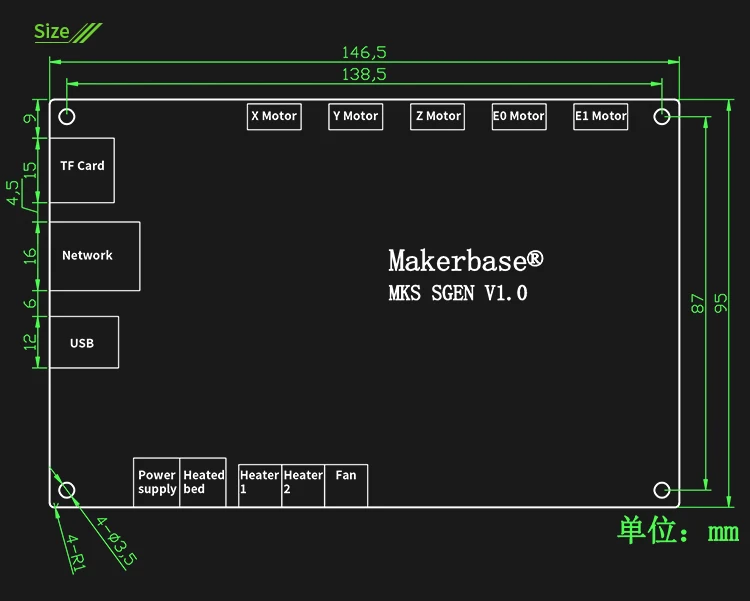Click the 16 dimension value
This screenshot has width=750, height=601.
click(30, 256)
